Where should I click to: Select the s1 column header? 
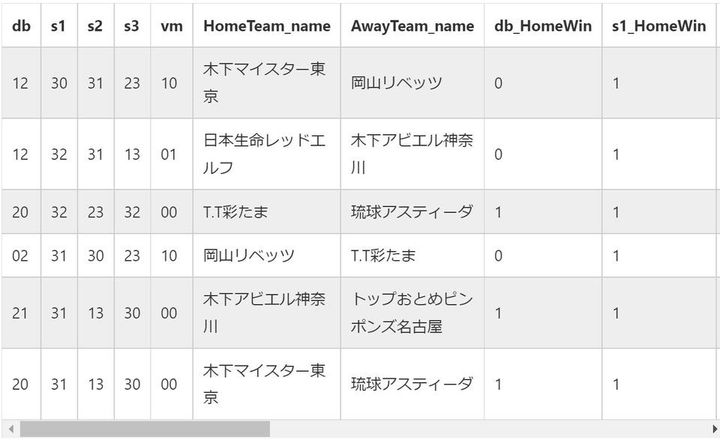coord(58,27)
